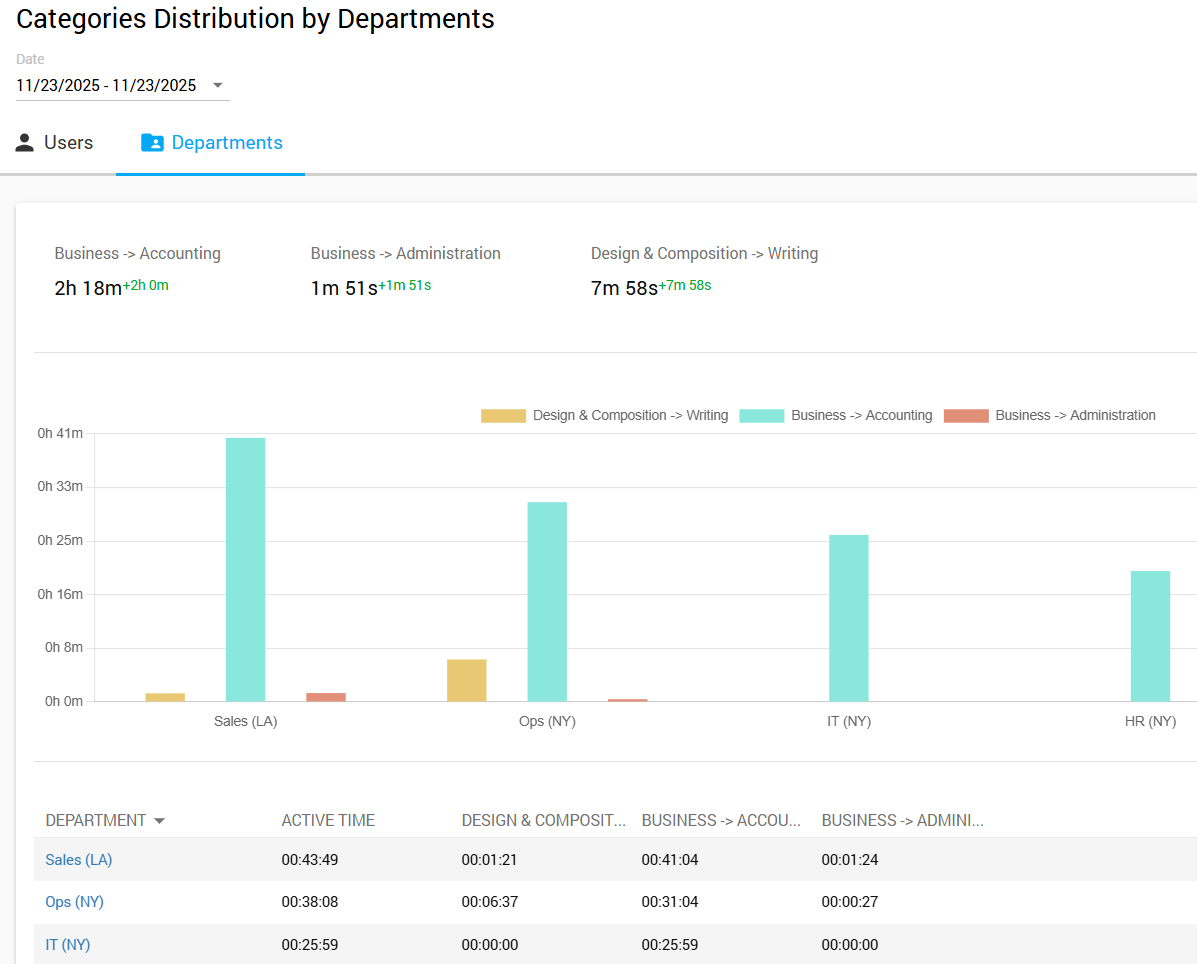The height and width of the screenshot is (964, 1197).
Task: Sort by Design & Composit... column header
Action: click(x=543, y=821)
